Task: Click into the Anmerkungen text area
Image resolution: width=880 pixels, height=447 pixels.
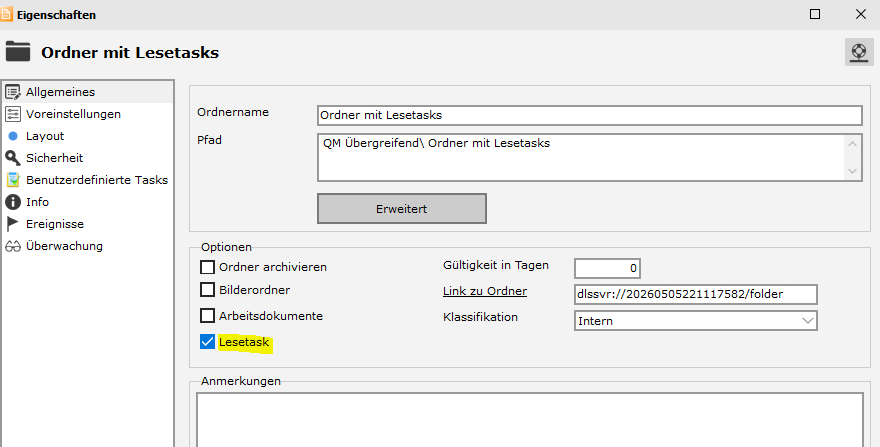Action: pyautogui.click(x=530, y=420)
